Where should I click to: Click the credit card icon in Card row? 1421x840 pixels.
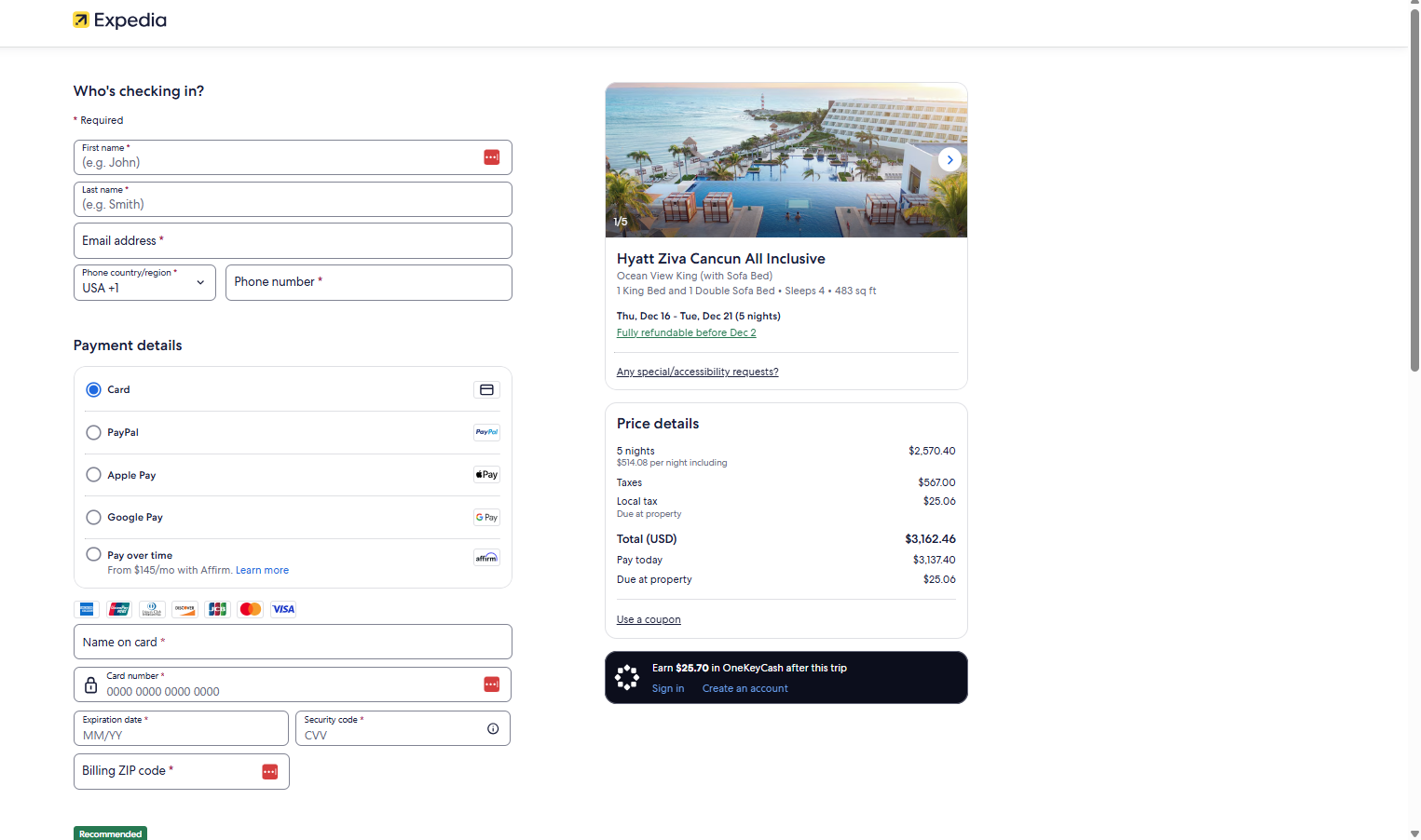486,390
